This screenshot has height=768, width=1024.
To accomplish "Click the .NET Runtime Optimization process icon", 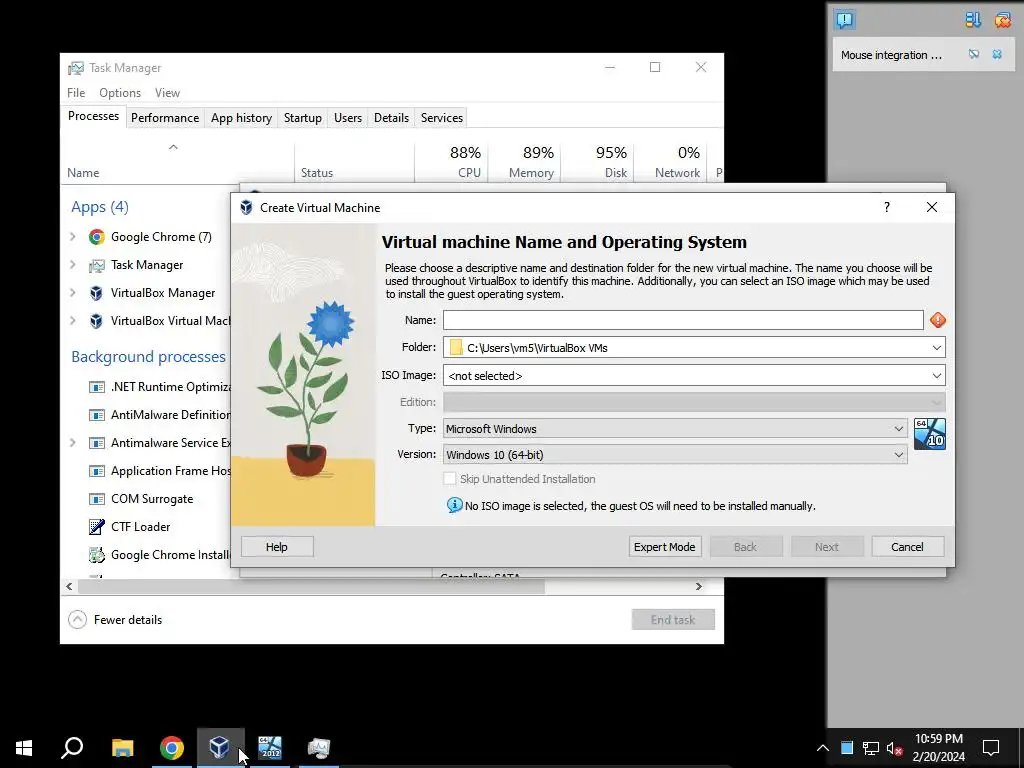I will [97, 387].
